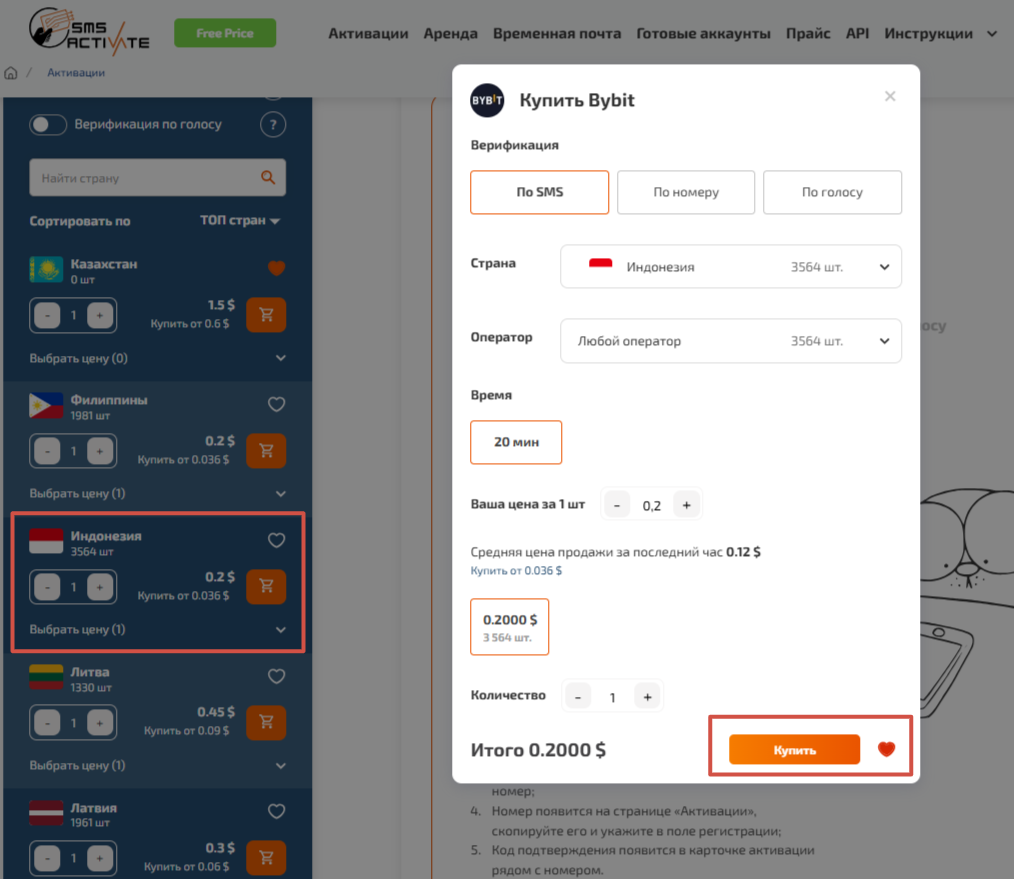Raise your price per unit with plus
Image resolution: width=1014 pixels, height=879 pixels.
point(687,505)
